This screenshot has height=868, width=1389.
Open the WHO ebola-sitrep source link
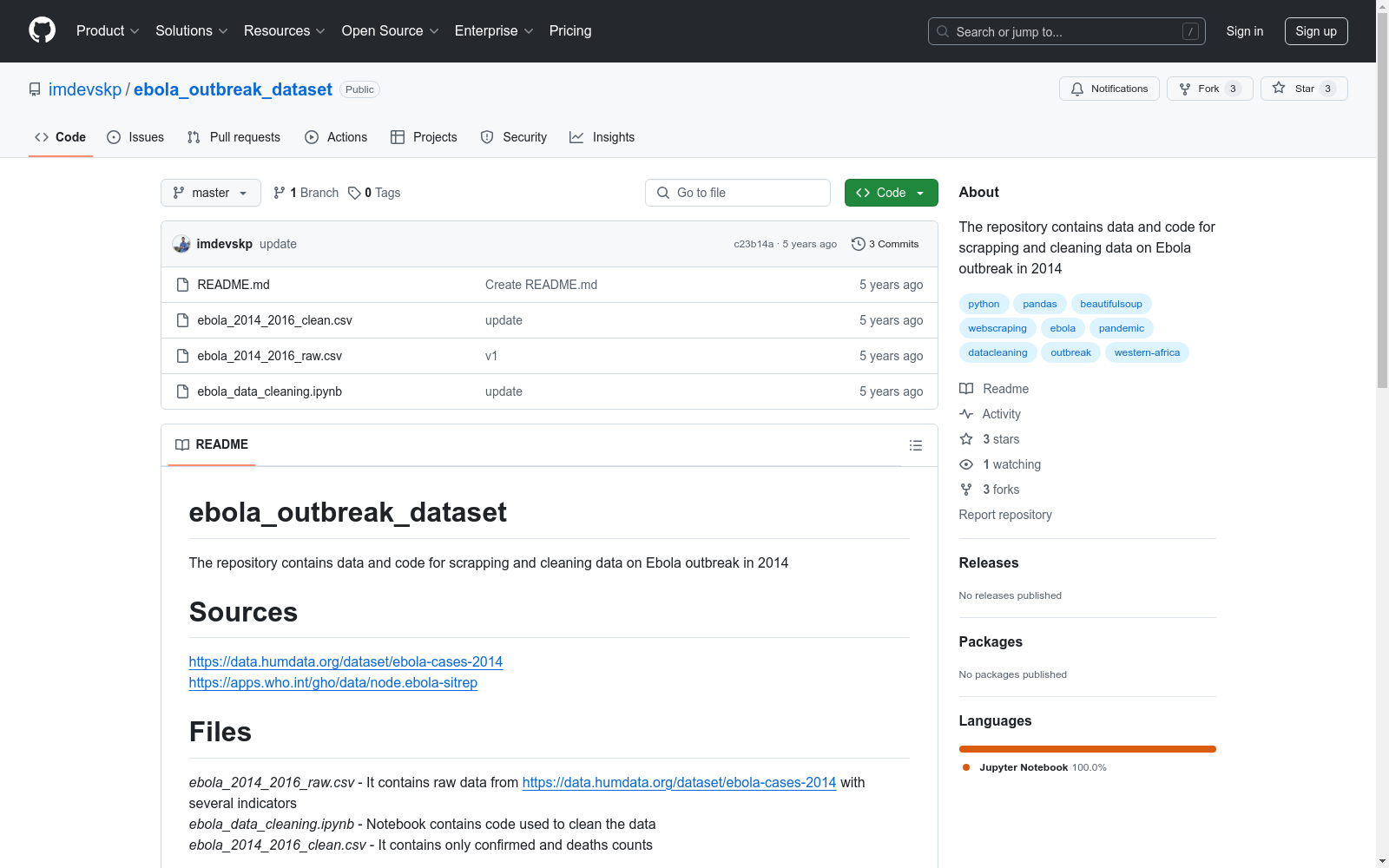tap(333, 682)
